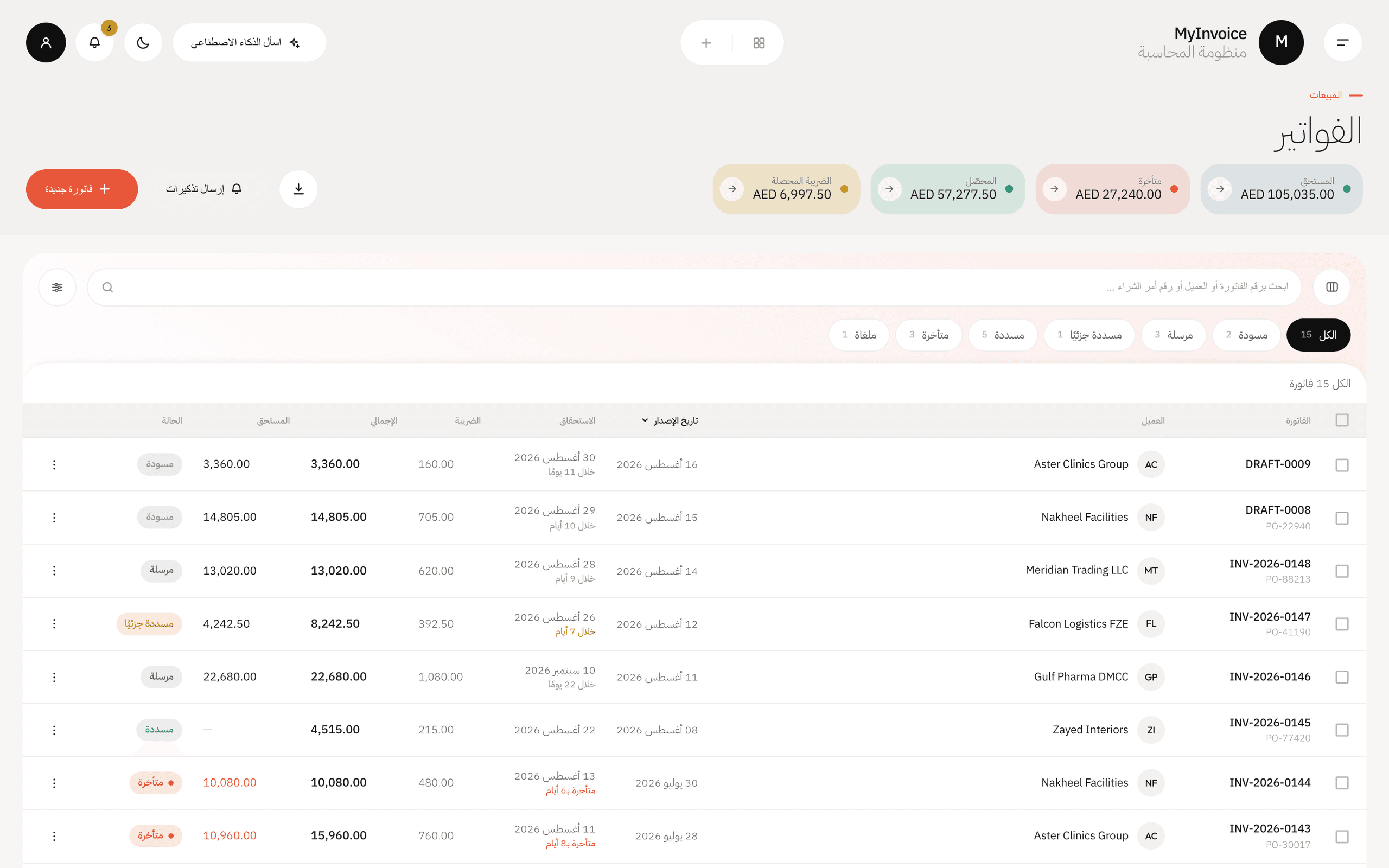Click customer Gulf Pharma DMCC
1389x868 pixels.
tap(1081, 677)
